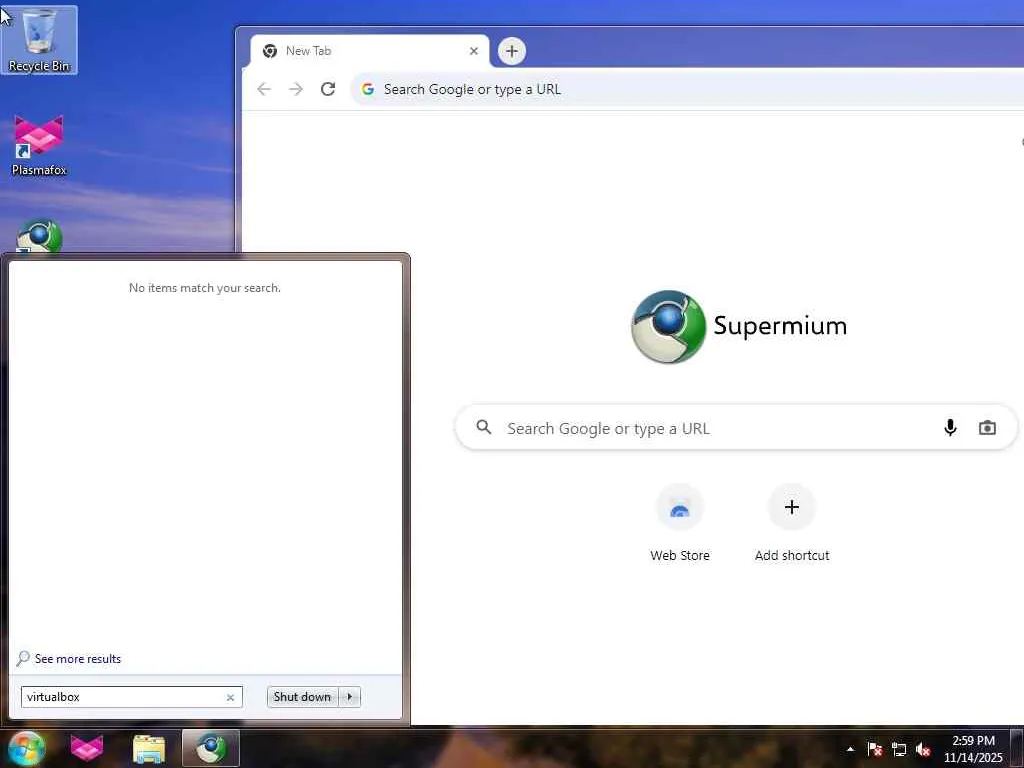Click the Google icon in address bar
1024x768 pixels.
pyautogui.click(x=368, y=89)
